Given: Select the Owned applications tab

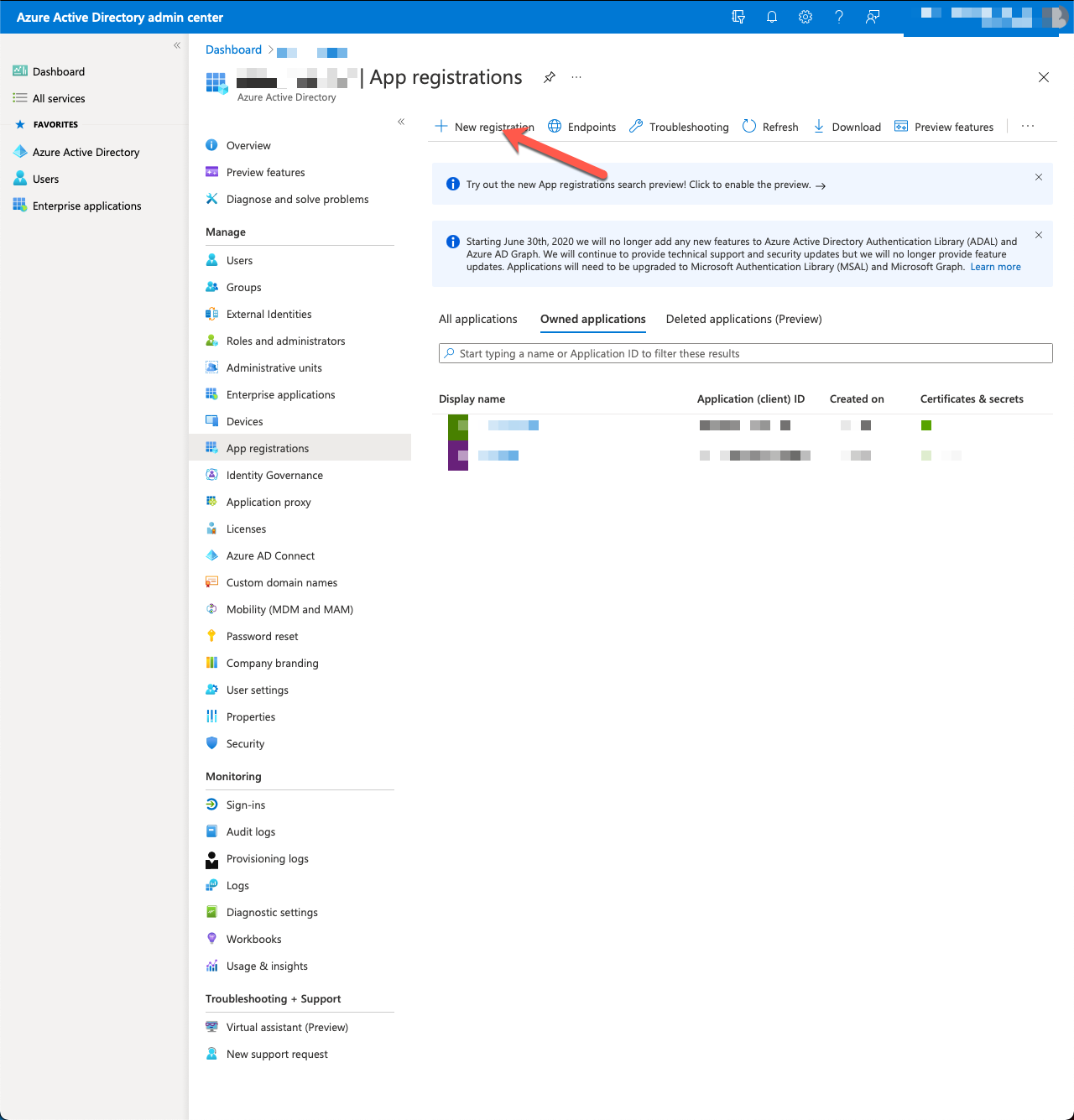Looking at the screenshot, I should point(593,319).
